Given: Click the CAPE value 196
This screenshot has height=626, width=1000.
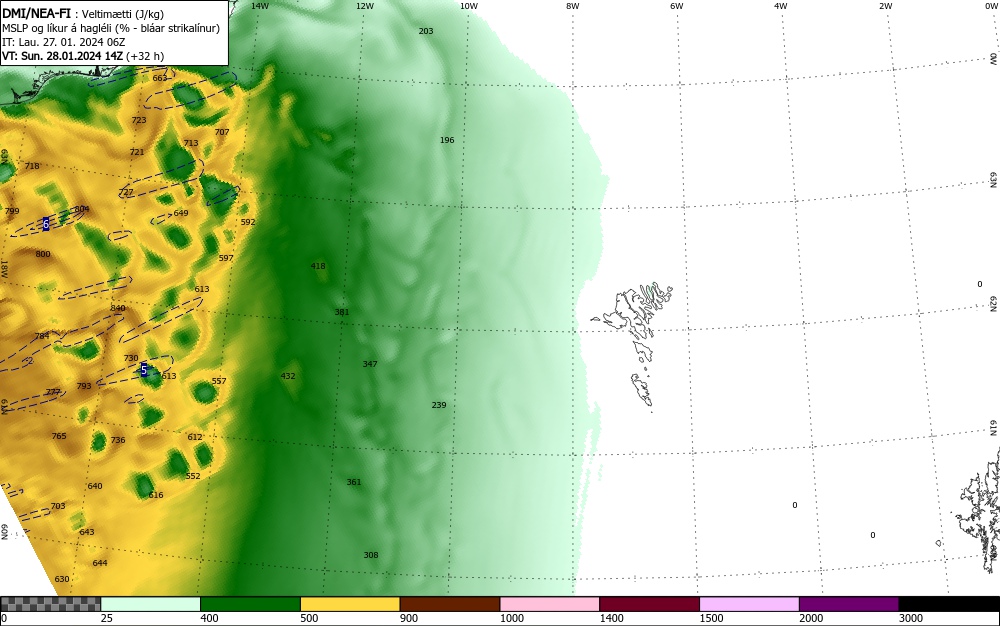Looking at the screenshot, I should 447,140.
